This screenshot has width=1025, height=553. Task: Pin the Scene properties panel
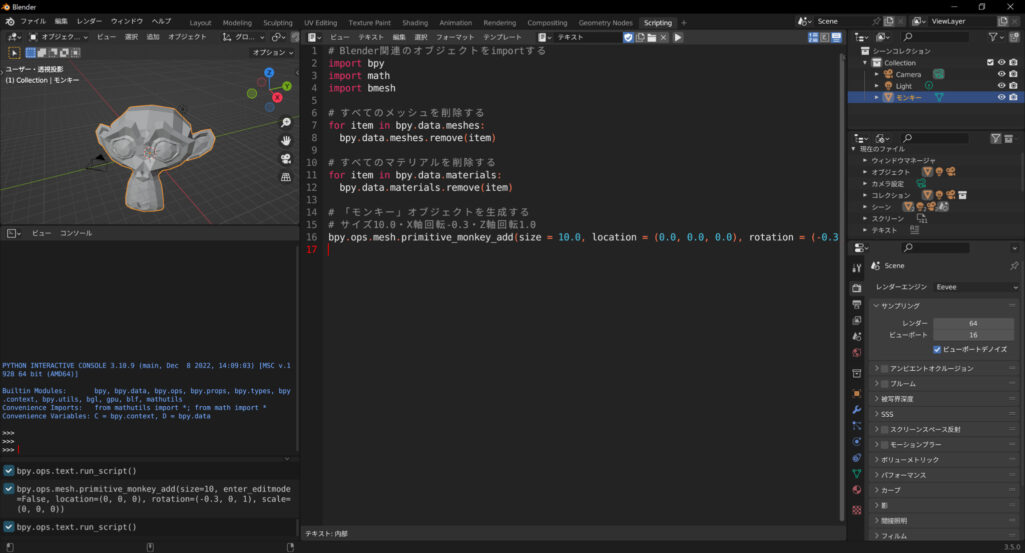tap(1014, 266)
